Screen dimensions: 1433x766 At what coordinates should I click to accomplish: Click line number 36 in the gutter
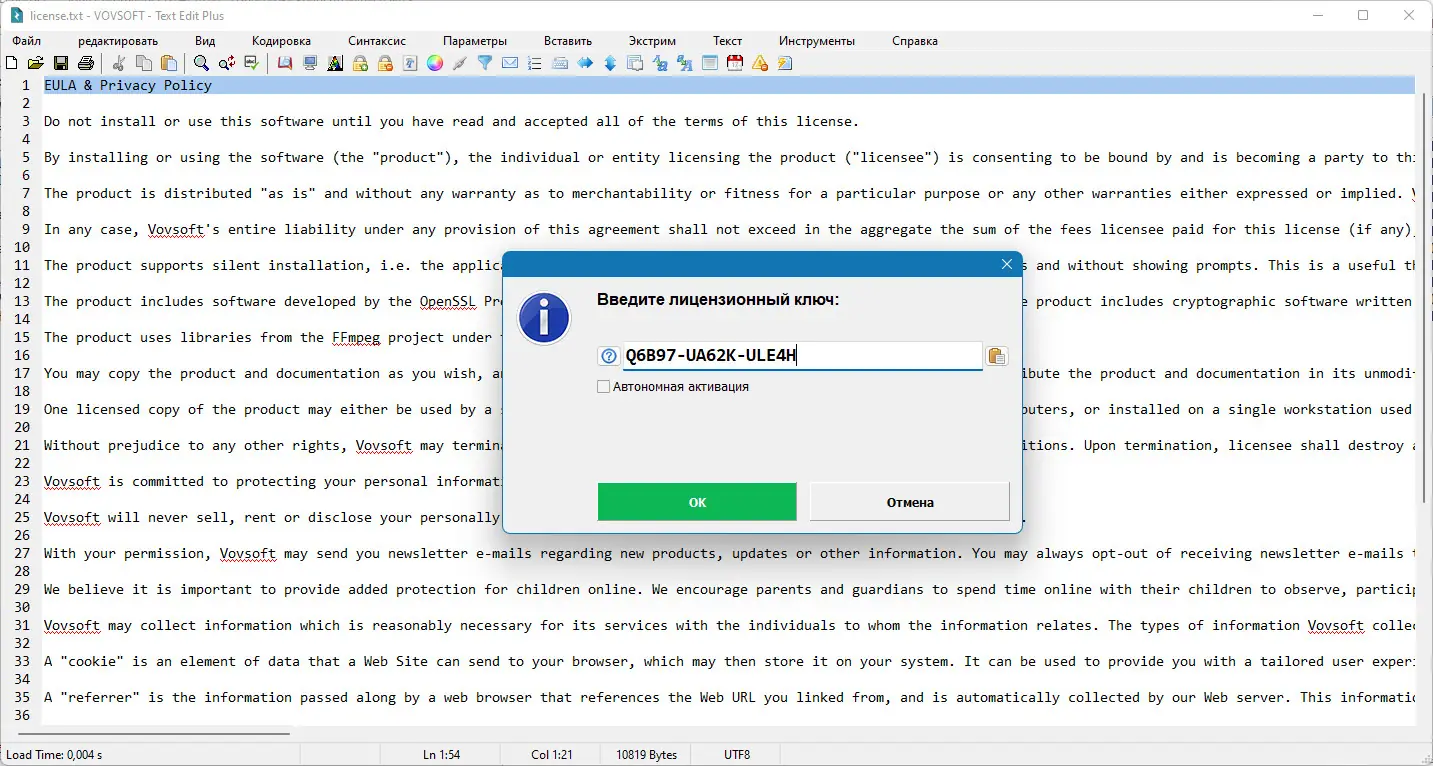(24, 715)
